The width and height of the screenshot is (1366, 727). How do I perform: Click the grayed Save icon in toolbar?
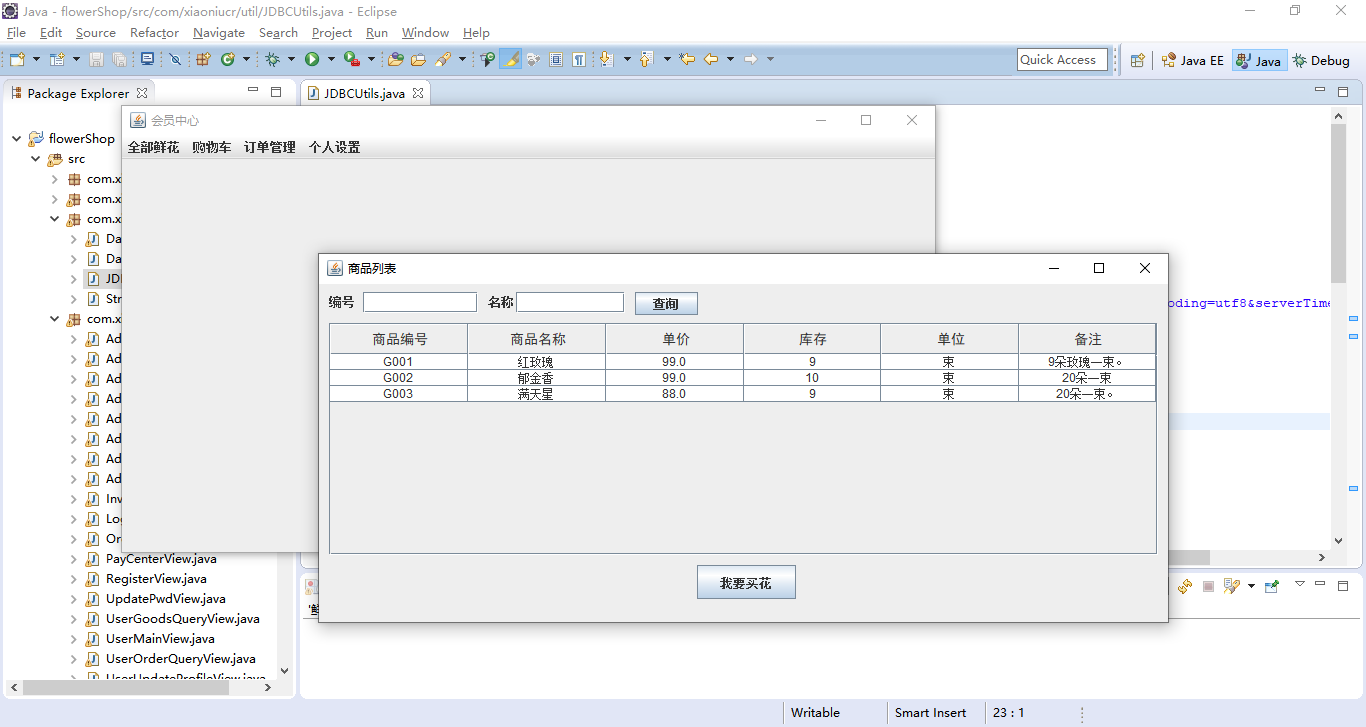97,60
